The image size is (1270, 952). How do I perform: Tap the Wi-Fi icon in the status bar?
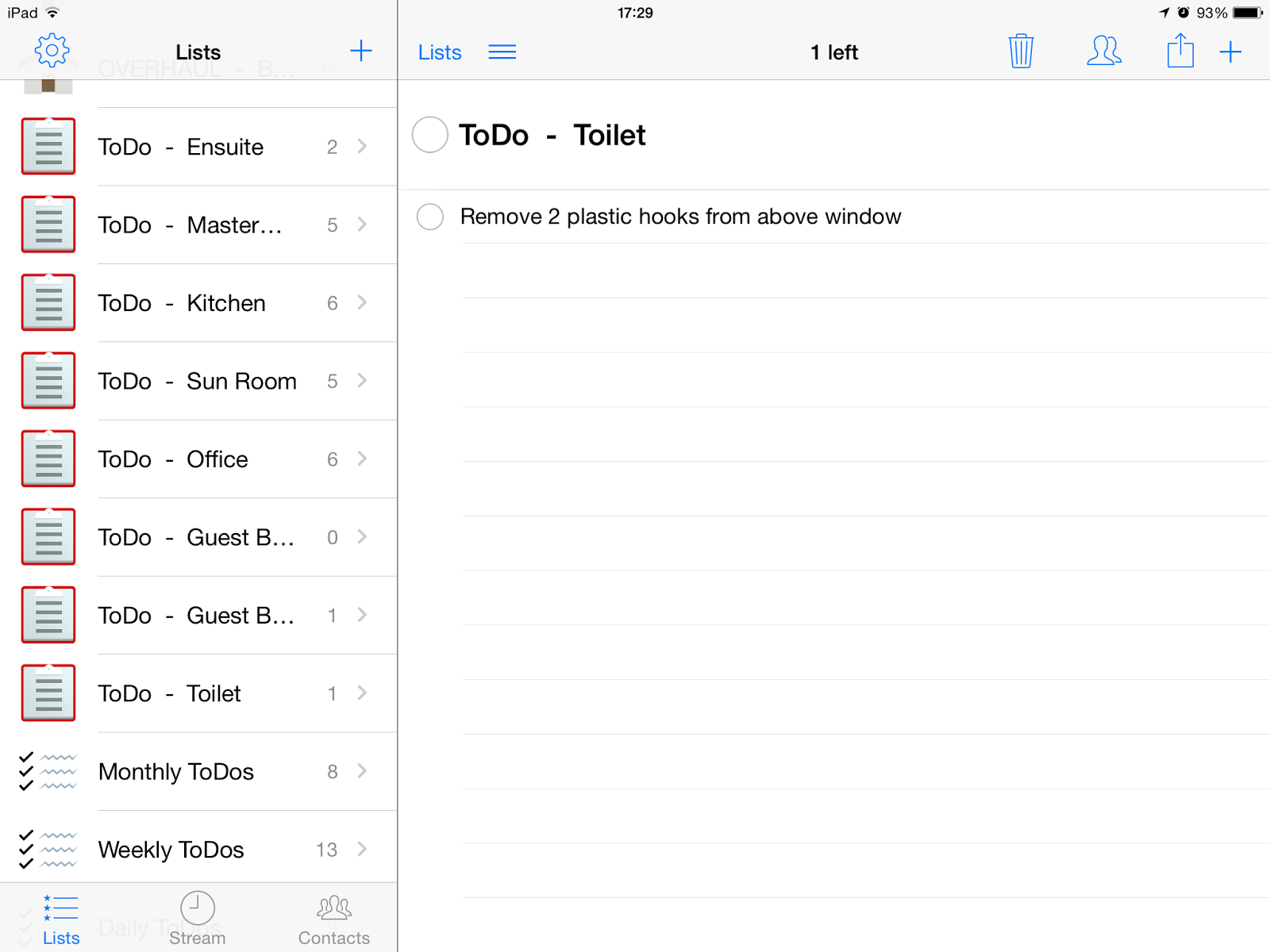tap(52, 13)
